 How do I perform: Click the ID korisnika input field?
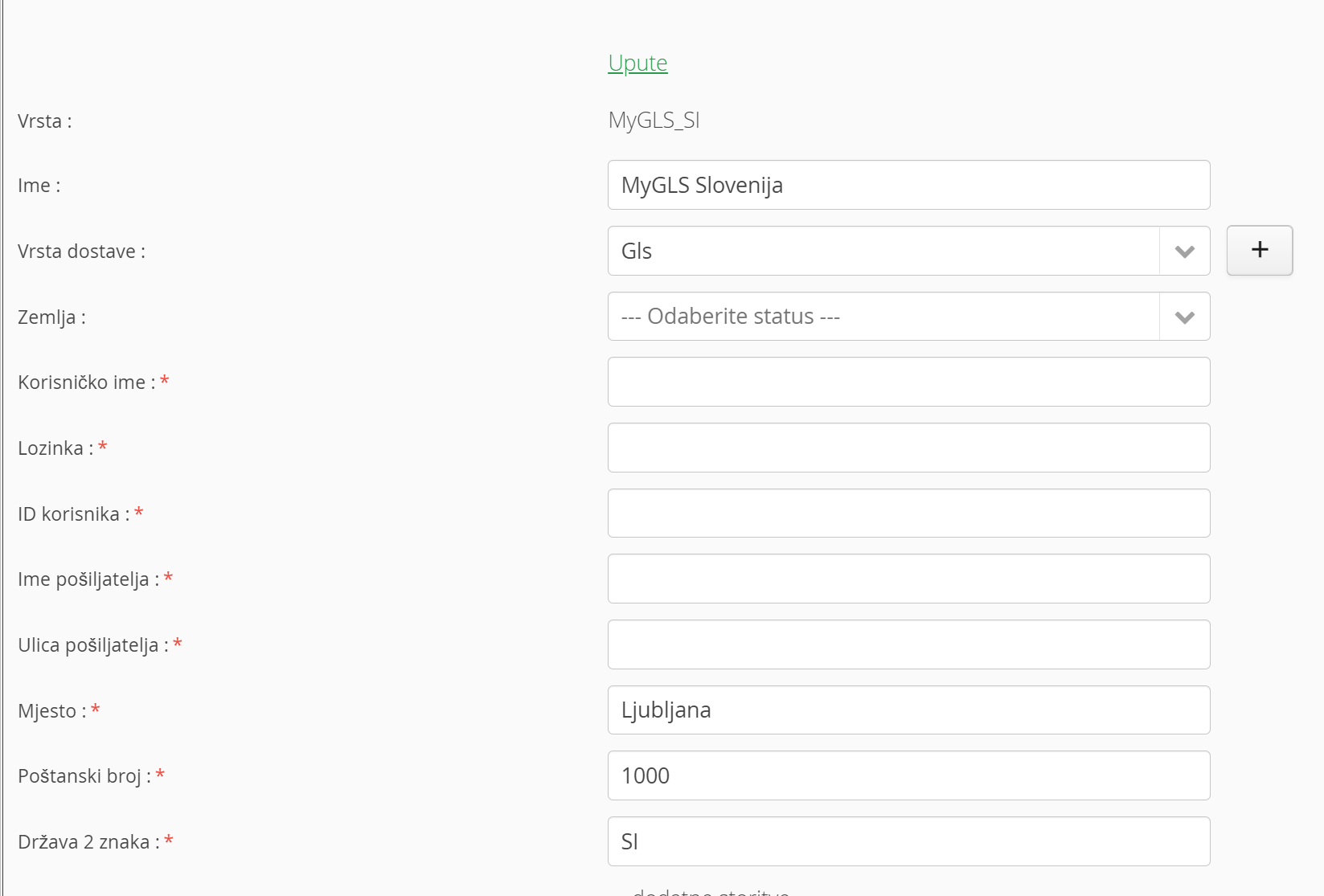[x=909, y=513]
